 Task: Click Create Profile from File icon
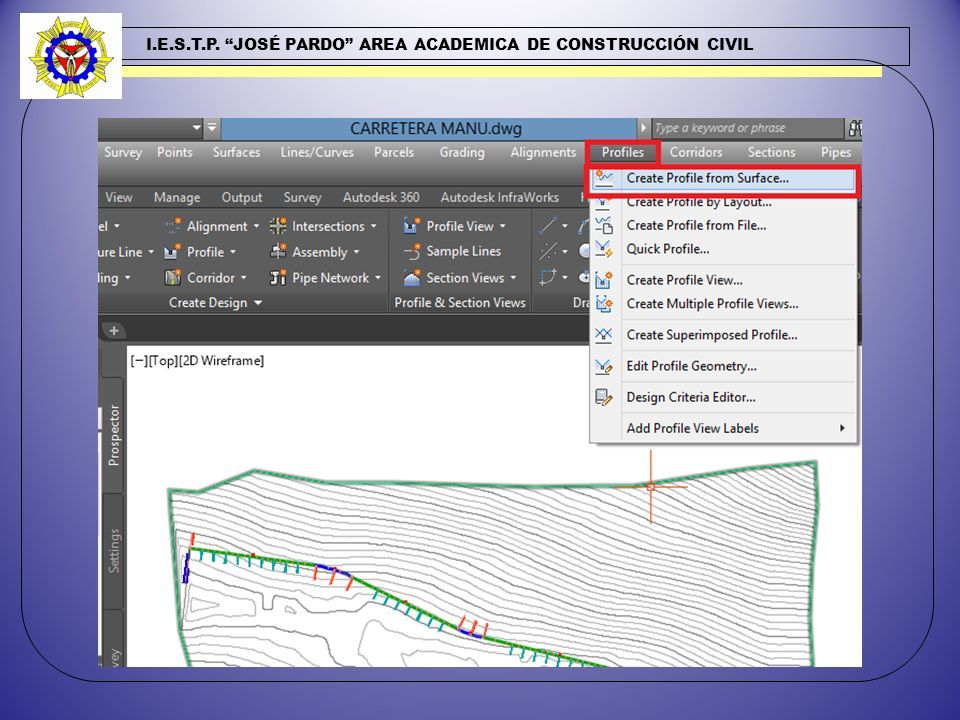tap(604, 225)
